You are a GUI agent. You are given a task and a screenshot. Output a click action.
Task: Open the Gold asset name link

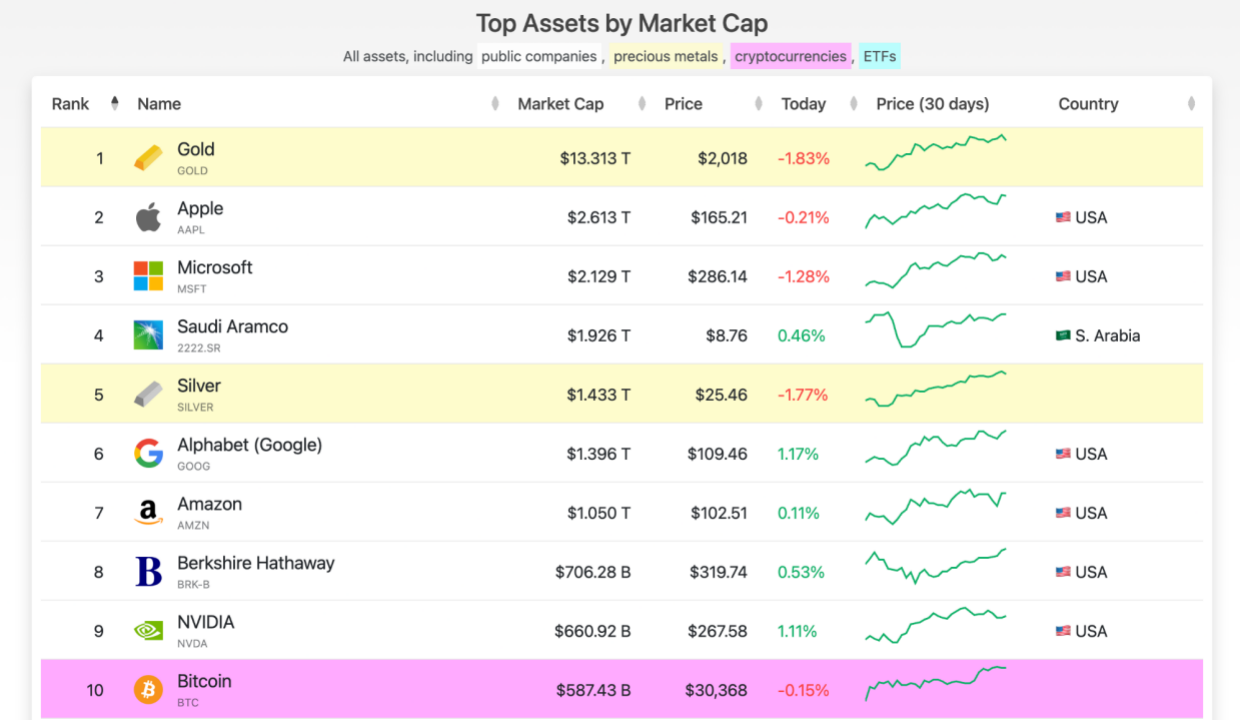pos(196,149)
